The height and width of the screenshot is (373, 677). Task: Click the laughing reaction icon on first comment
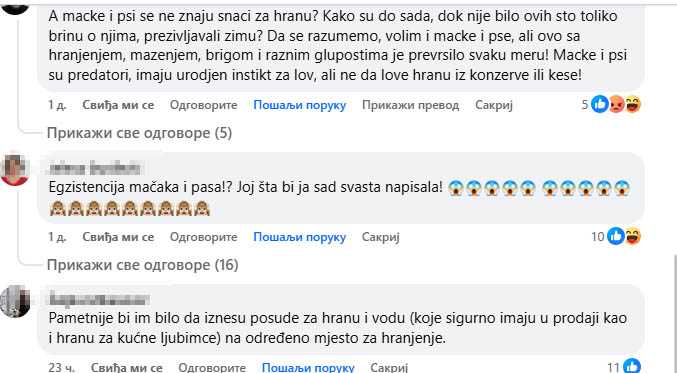[x=633, y=104]
